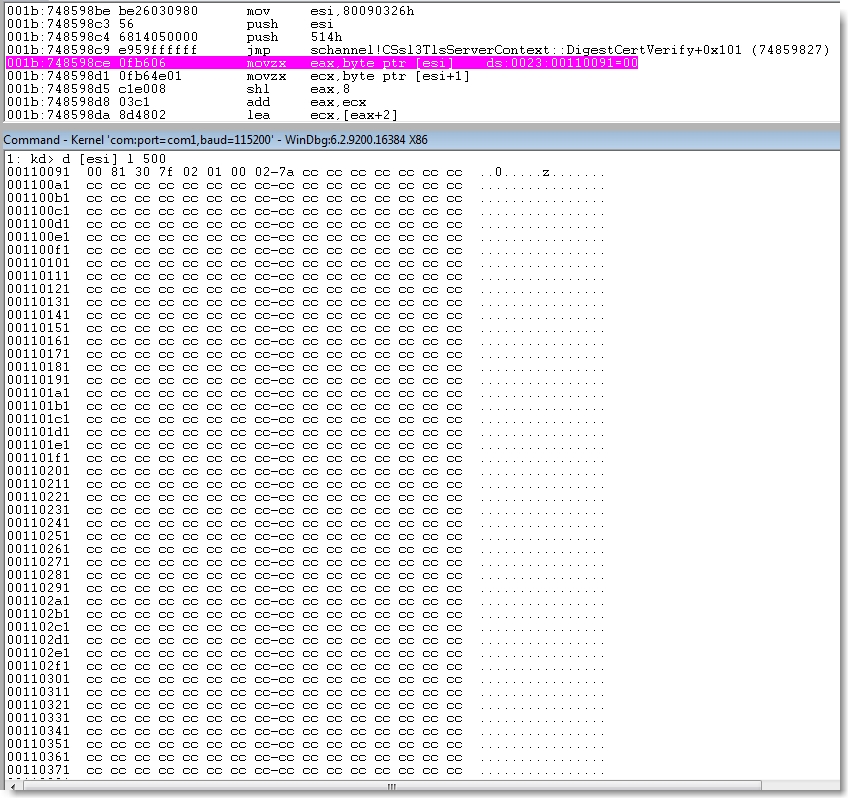Click the jump target address (74859827)

tap(800, 50)
